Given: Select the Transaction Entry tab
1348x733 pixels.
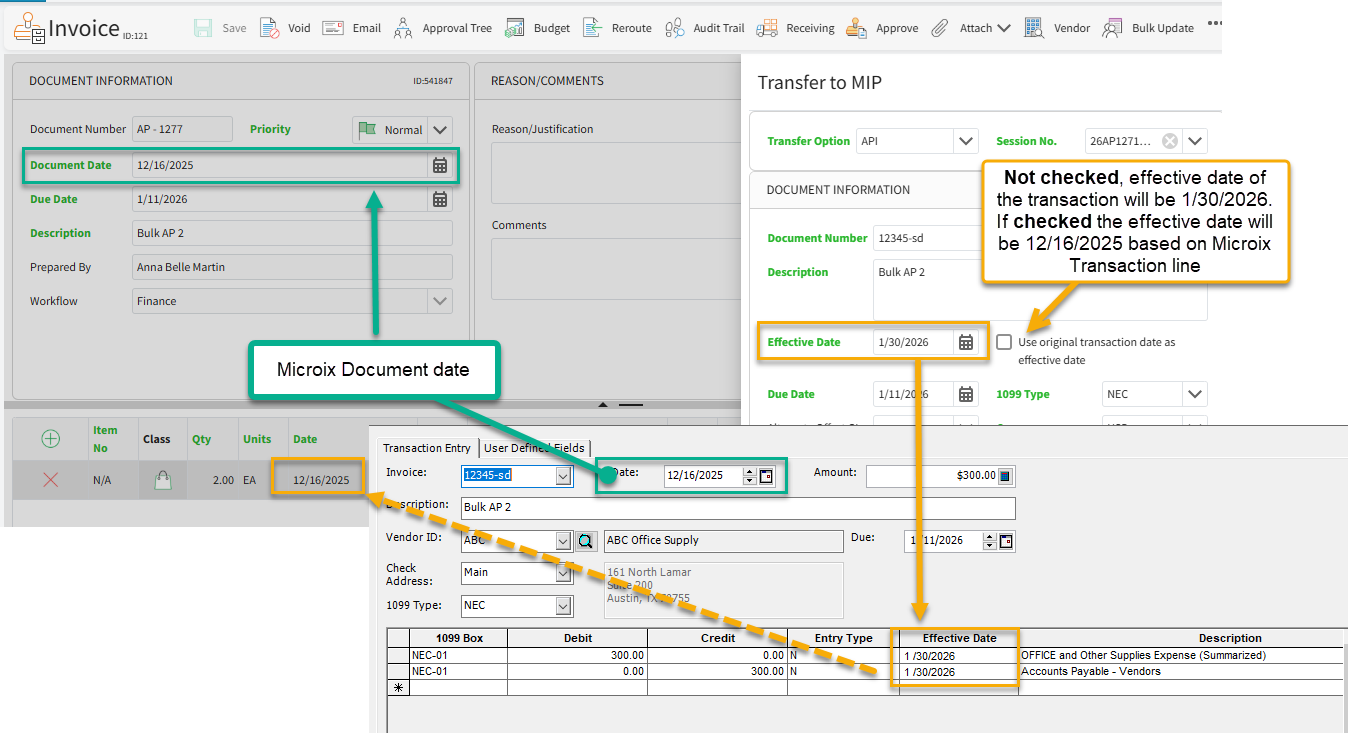Looking at the screenshot, I should (x=426, y=448).
